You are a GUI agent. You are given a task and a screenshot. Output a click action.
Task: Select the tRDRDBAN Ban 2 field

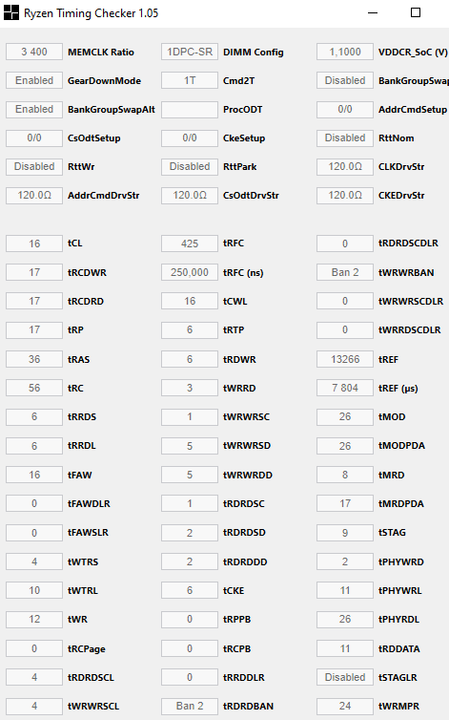tap(190, 706)
